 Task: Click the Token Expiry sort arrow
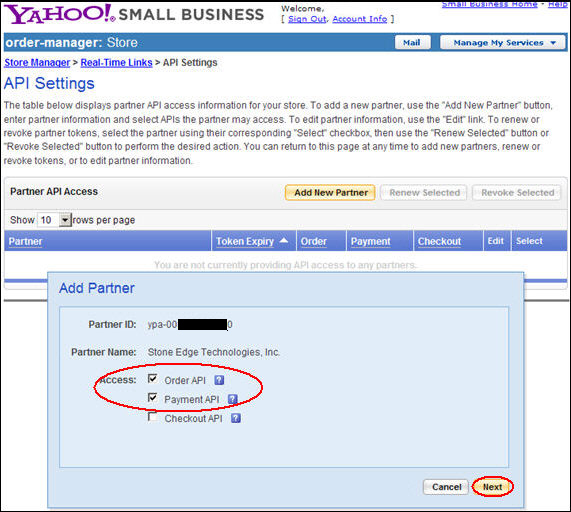(x=284, y=240)
